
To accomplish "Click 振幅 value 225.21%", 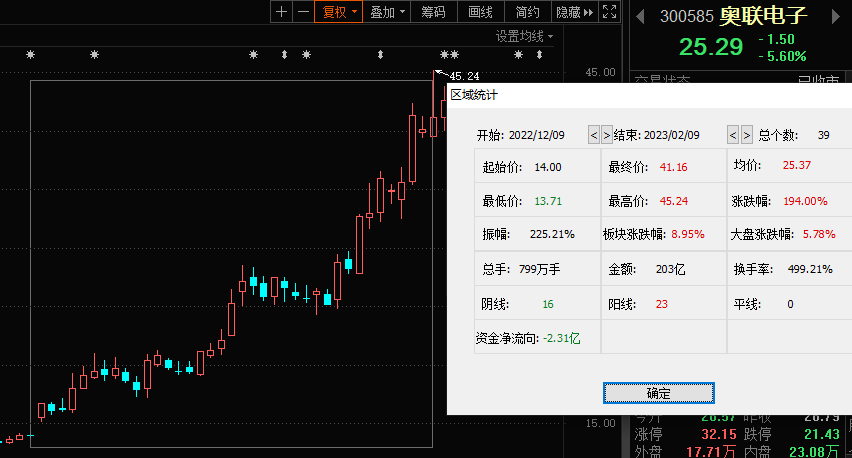I will (x=552, y=234).
